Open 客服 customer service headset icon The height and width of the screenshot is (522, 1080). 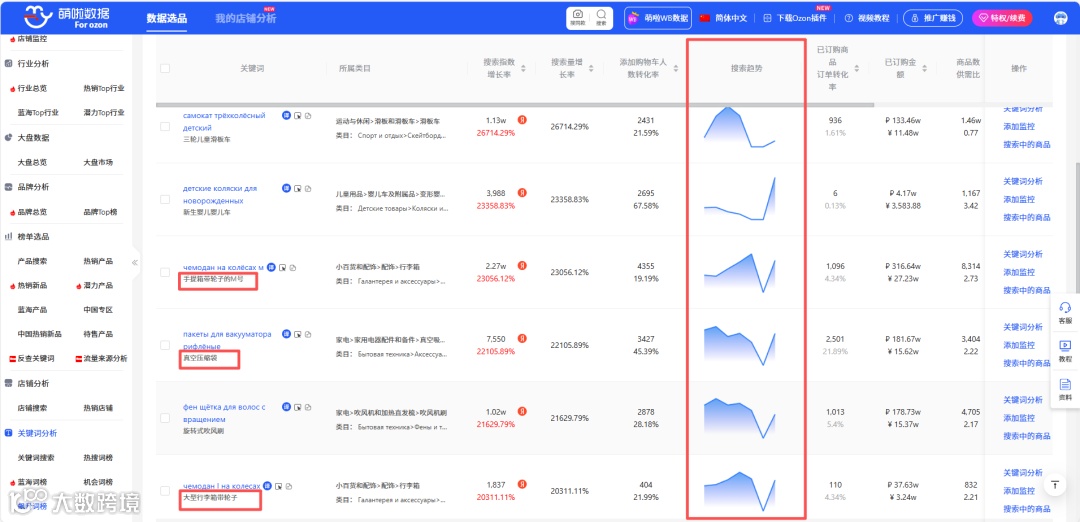pyautogui.click(x=1065, y=313)
